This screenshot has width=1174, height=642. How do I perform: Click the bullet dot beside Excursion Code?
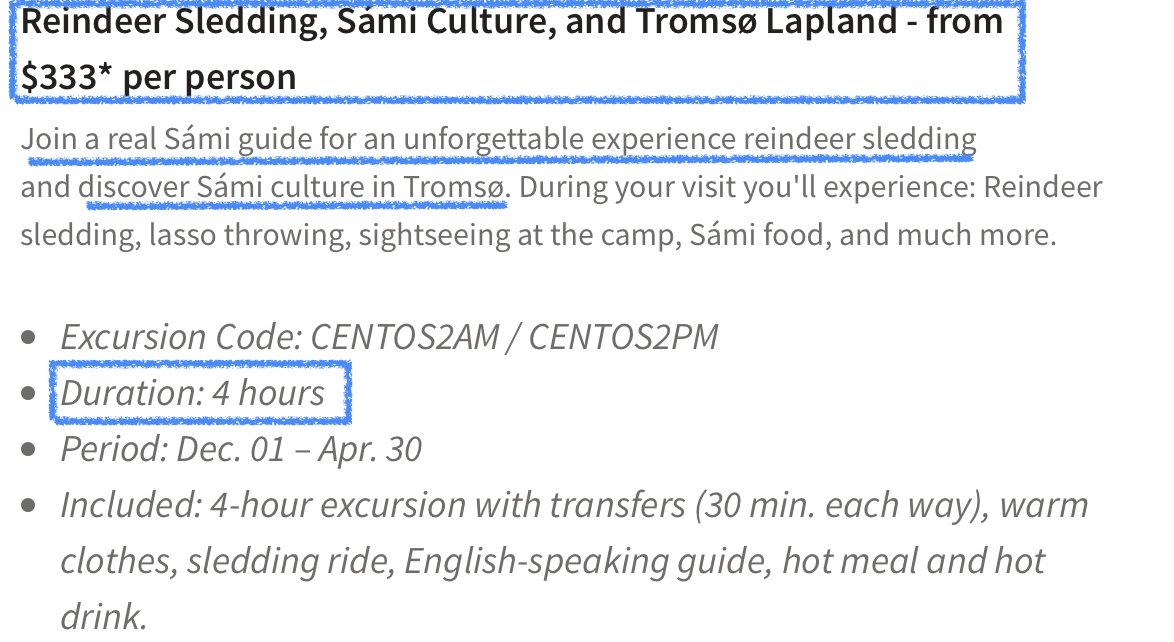(28, 337)
